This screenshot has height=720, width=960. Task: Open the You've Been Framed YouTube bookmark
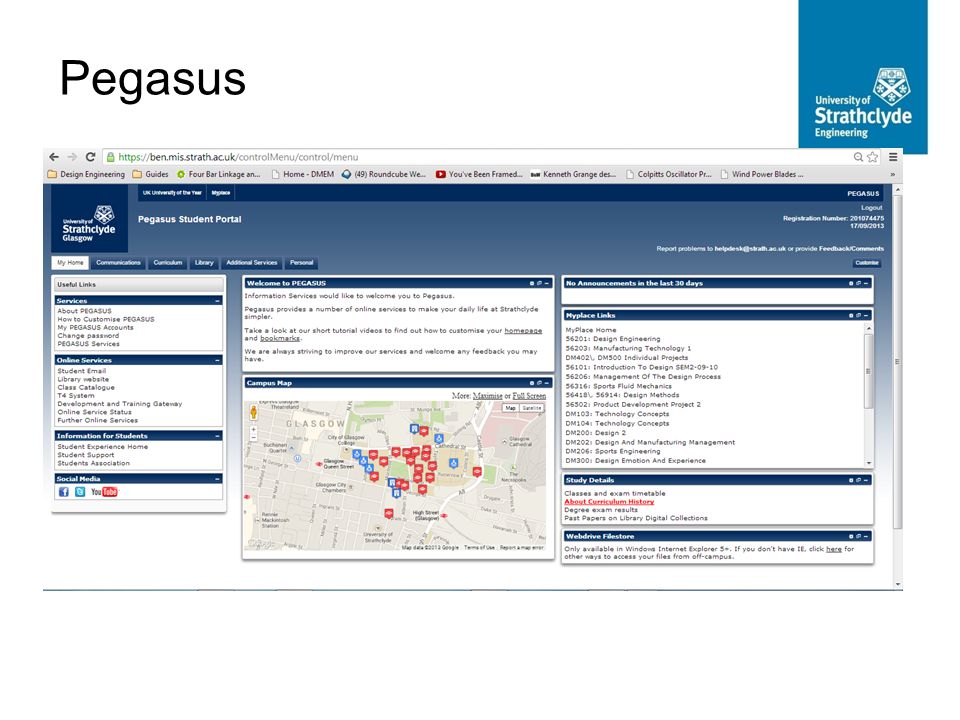[x=479, y=174]
